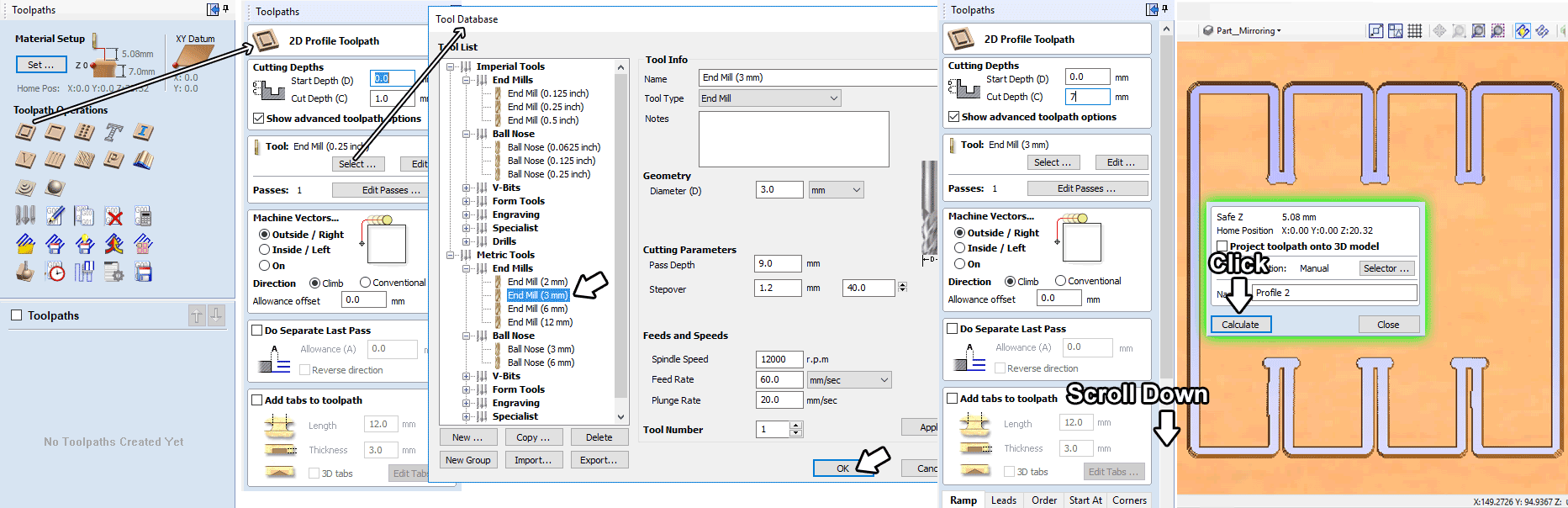Select the Pocket toolpath operation icon
1568x508 pixels.
pos(55,132)
